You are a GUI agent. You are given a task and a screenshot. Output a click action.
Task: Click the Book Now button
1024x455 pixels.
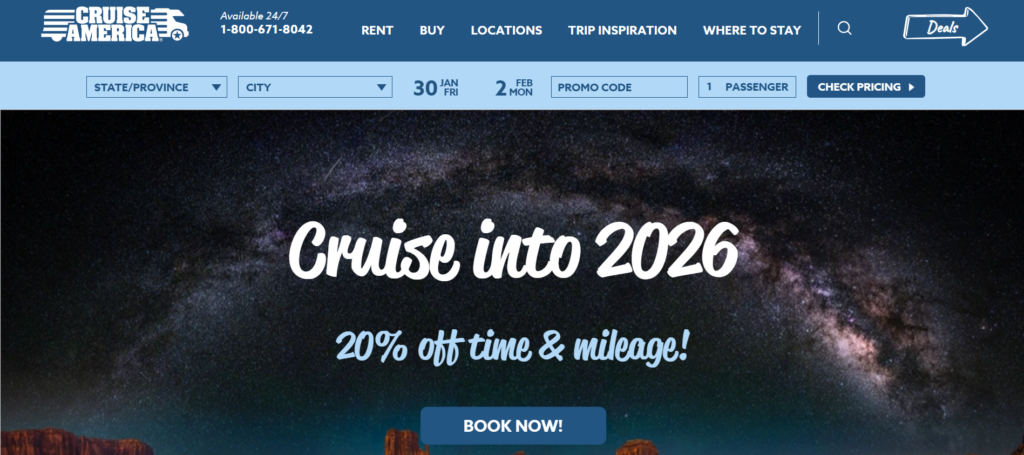[513, 426]
